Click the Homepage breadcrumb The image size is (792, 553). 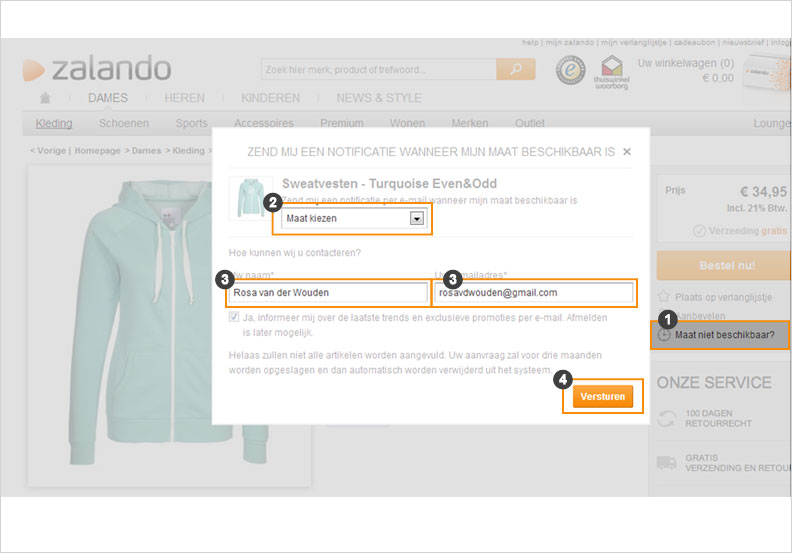[x=97, y=150]
